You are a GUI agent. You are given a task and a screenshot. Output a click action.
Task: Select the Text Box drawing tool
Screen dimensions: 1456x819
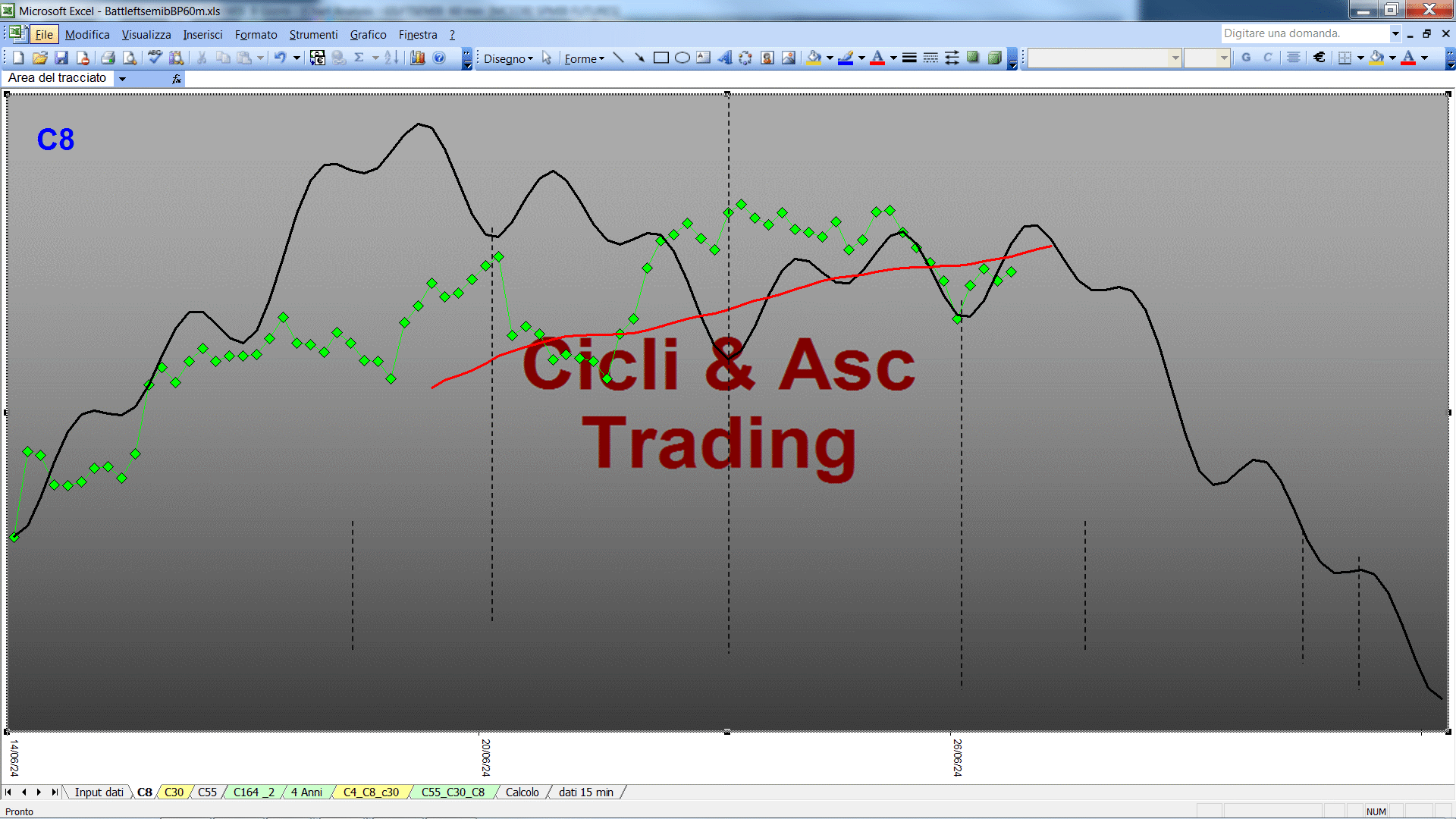704,58
